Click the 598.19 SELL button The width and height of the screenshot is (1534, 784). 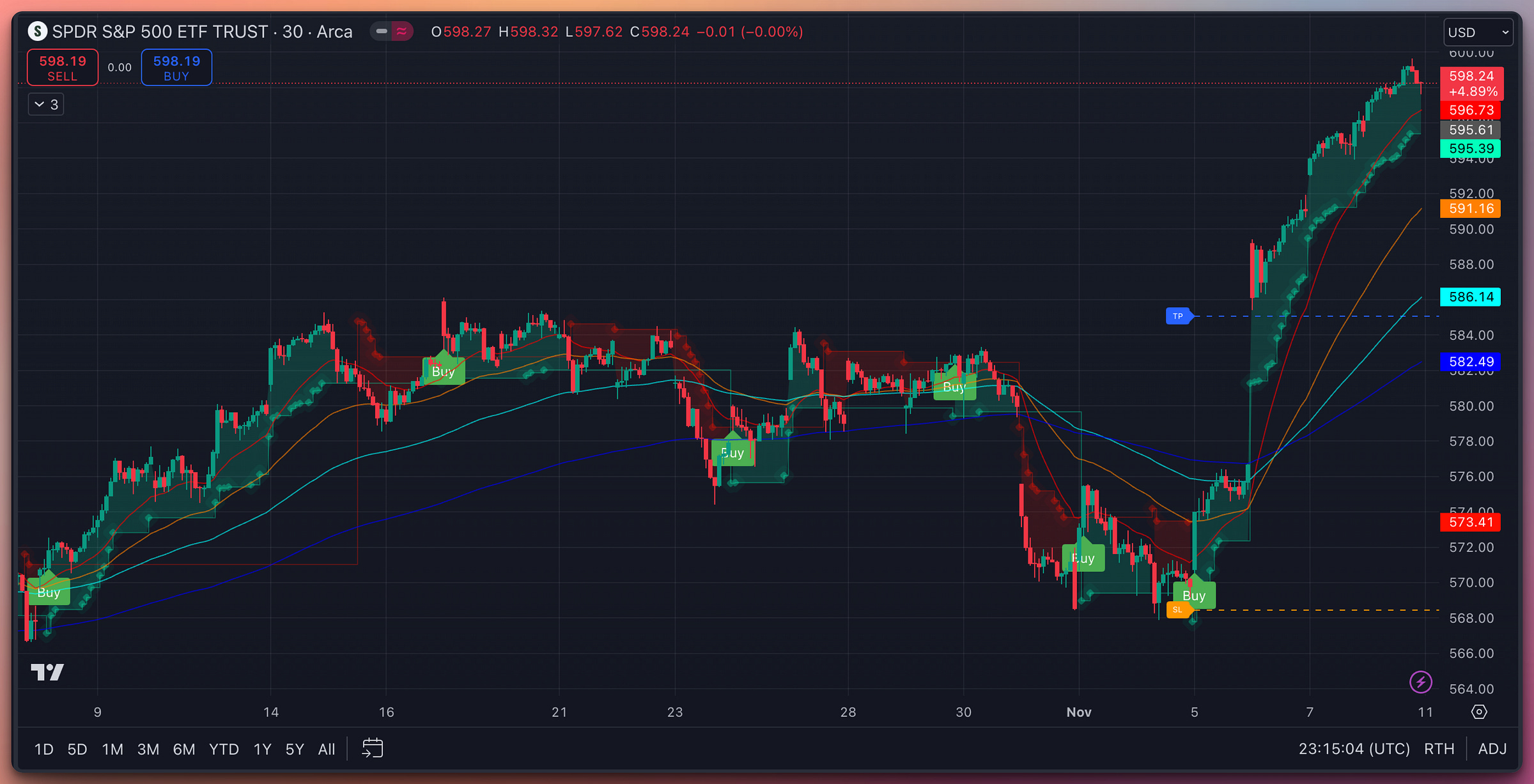click(x=63, y=67)
